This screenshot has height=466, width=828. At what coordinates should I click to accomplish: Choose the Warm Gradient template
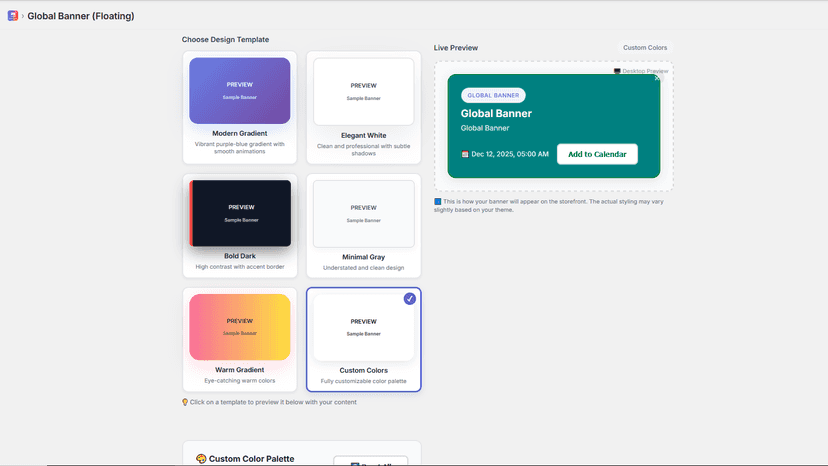[x=240, y=339]
